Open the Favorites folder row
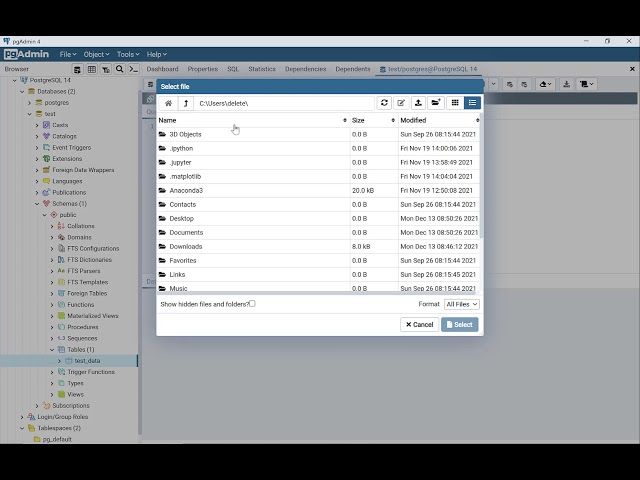 (318, 260)
